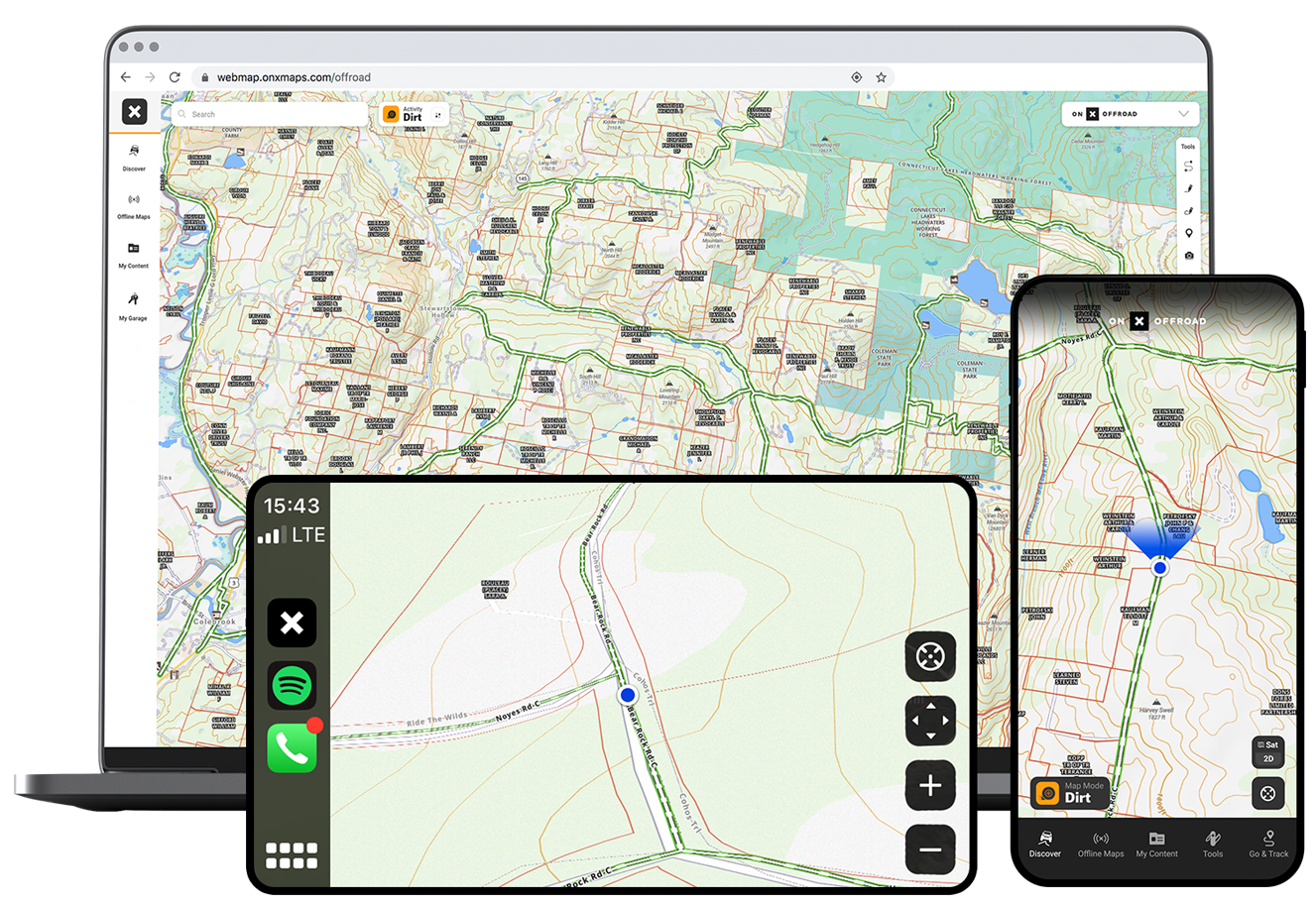Click the blue location dot on CarPlay map
This screenshot has height=905, width=1316.
627,696
